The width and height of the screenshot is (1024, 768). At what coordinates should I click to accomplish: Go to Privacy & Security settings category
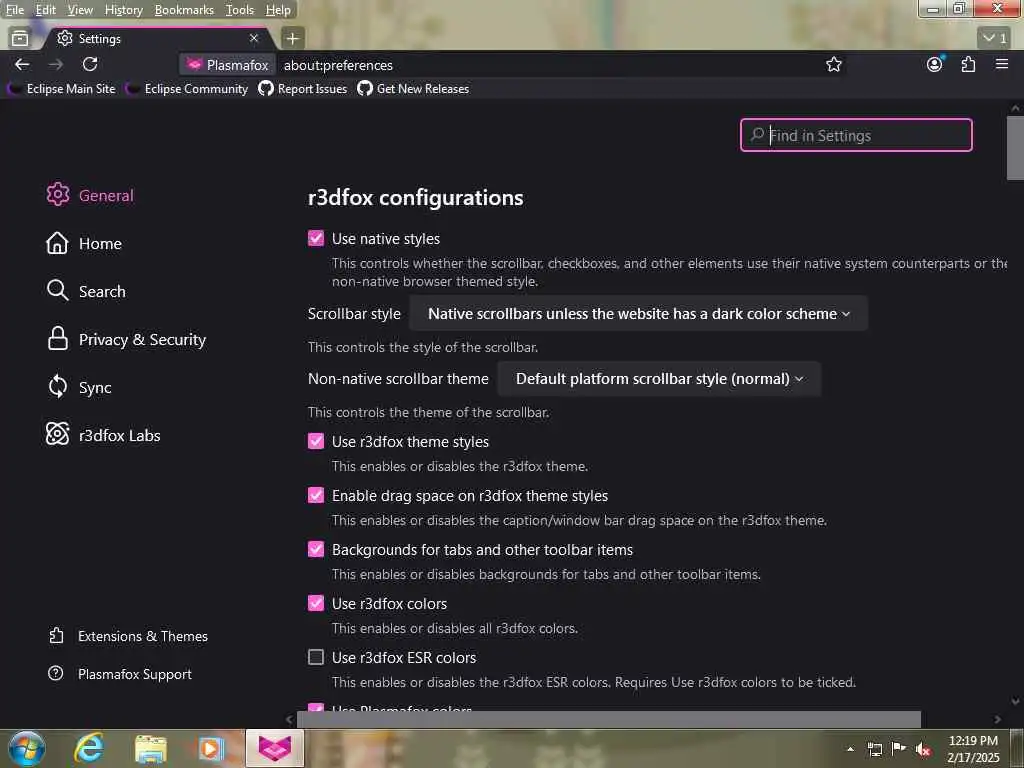tap(126, 339)
